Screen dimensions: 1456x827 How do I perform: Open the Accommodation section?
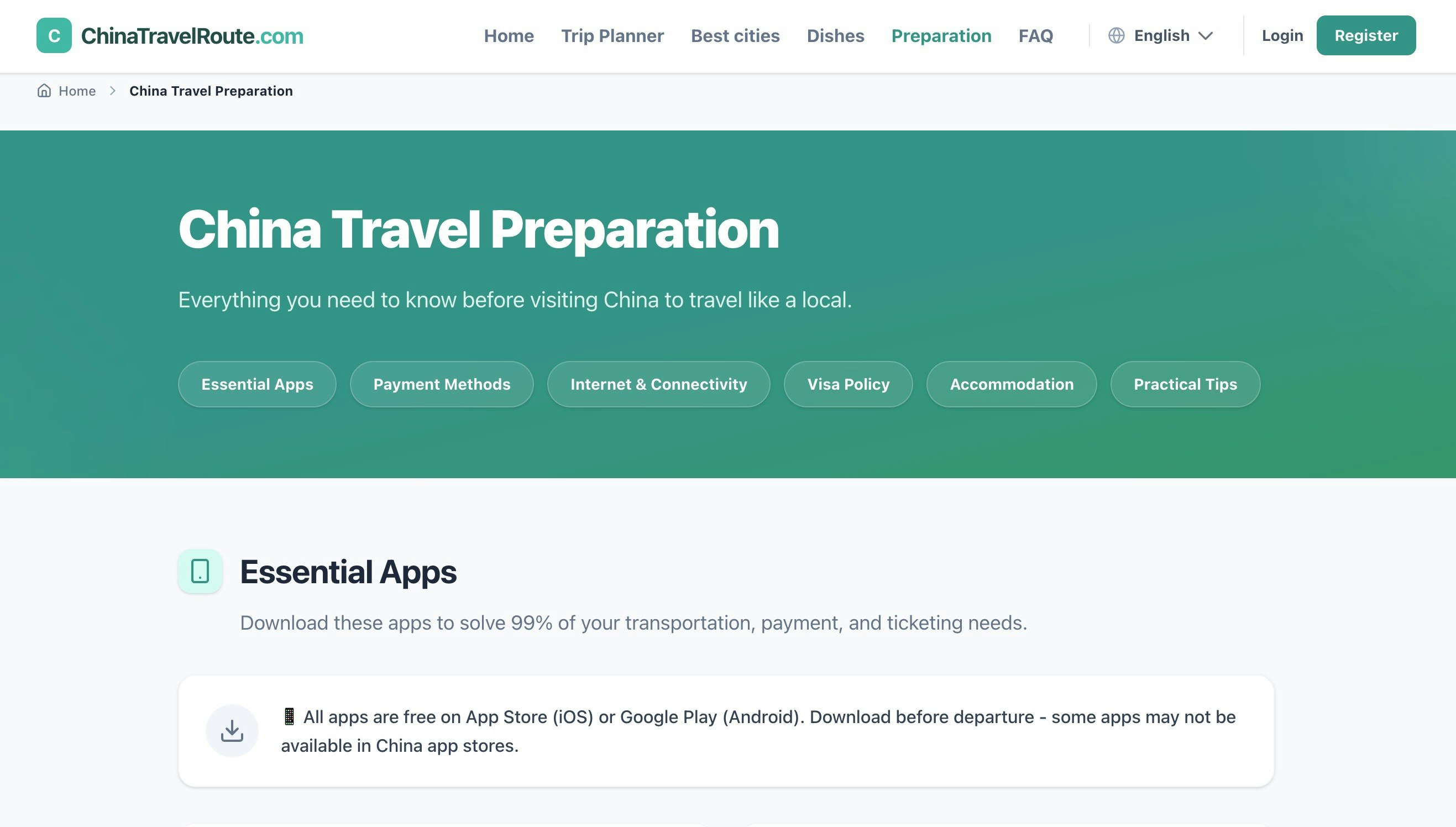[1011, 384]
